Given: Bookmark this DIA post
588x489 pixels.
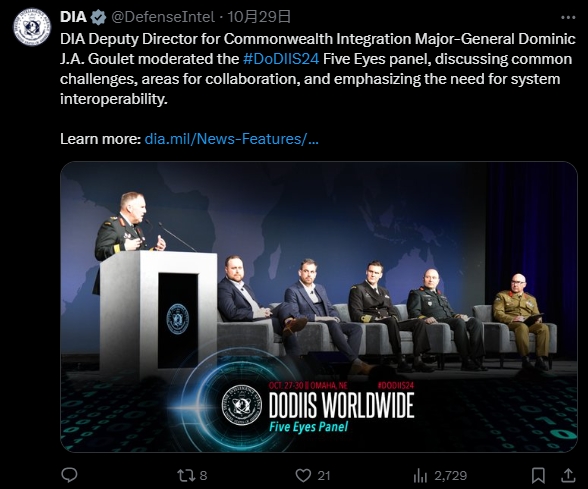Looking at the screenshot, I should (x=538, y=476).
